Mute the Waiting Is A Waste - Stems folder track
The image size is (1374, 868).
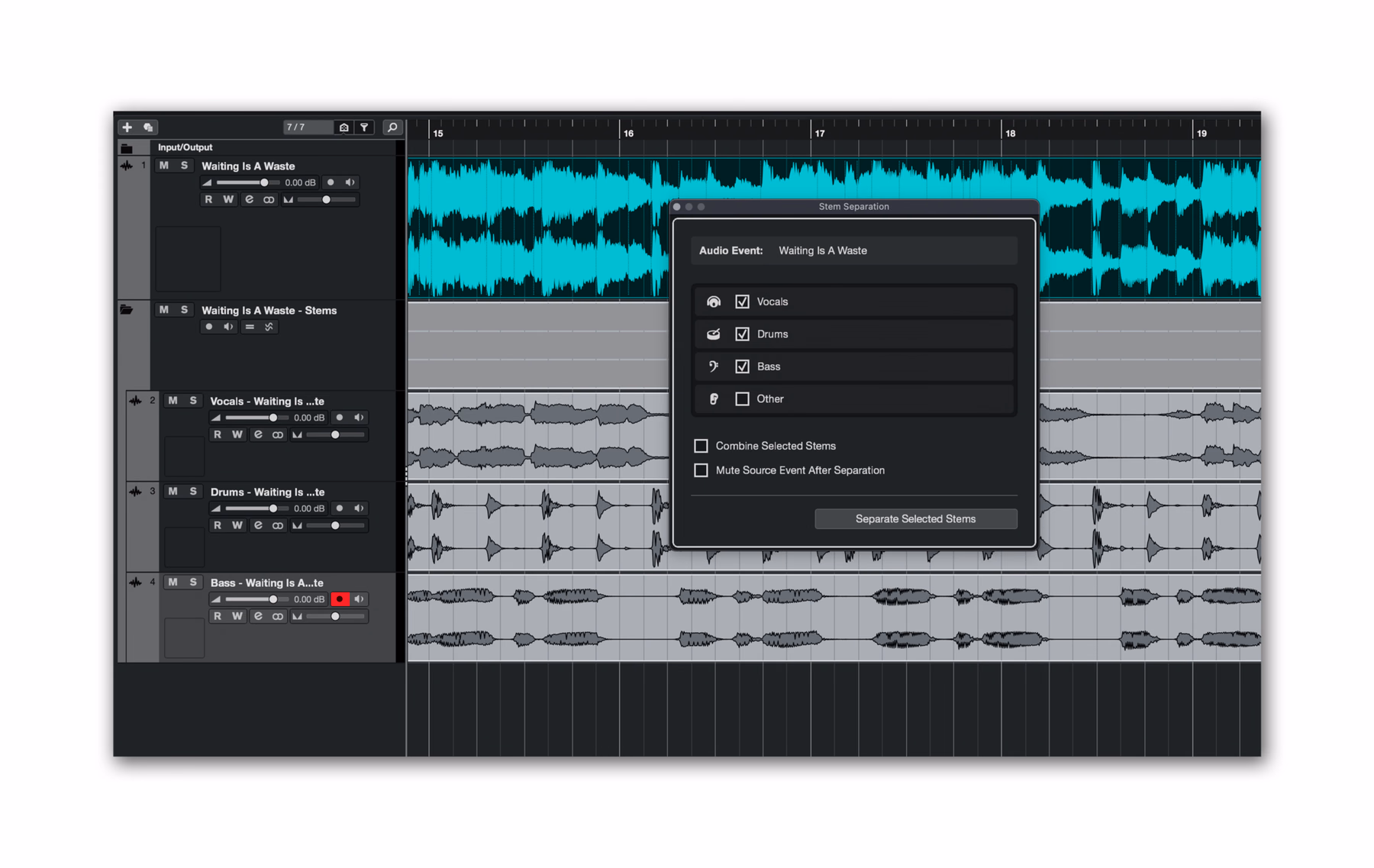click(x=164, y=310)
